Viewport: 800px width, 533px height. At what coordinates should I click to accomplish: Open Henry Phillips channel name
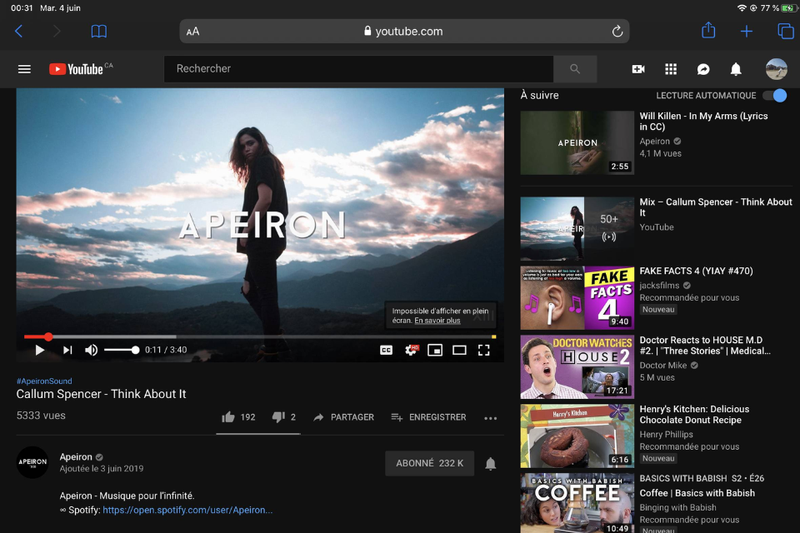pos(666,435)
